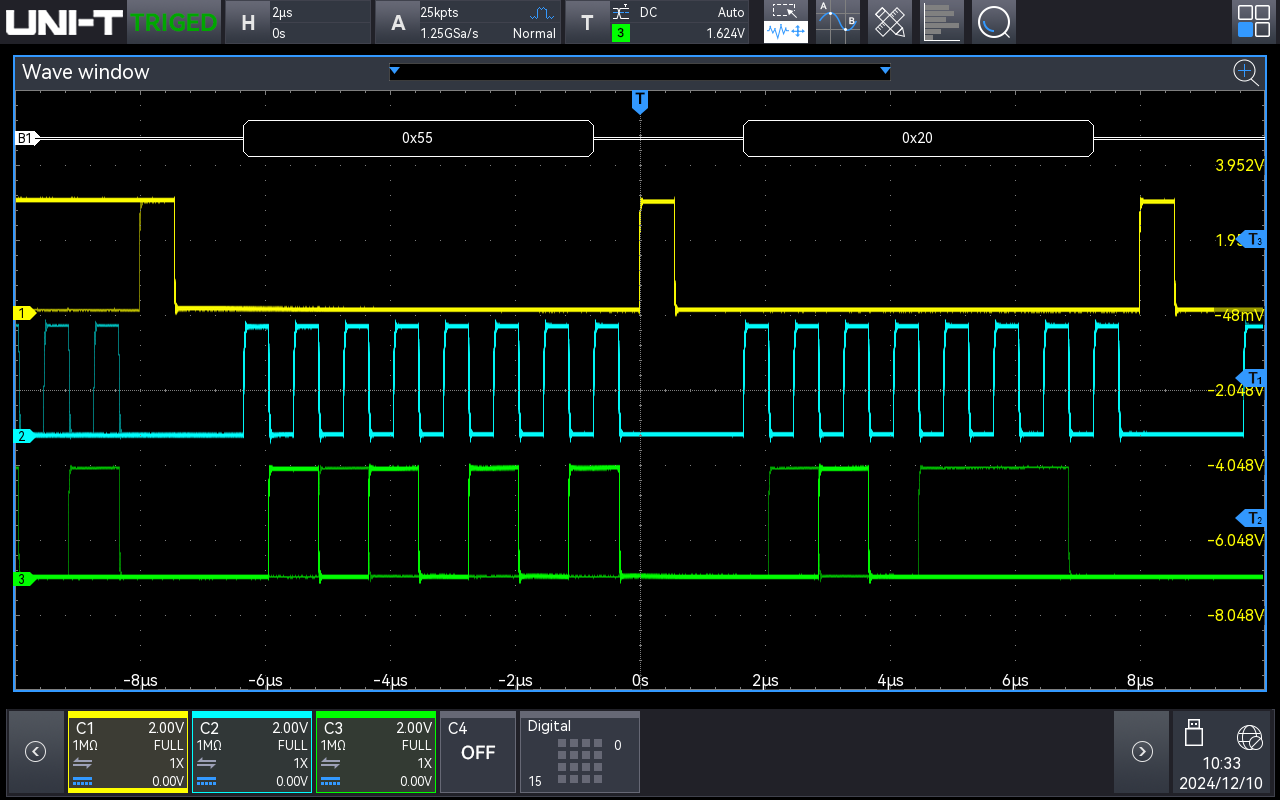Click the pencil-ruler measure tool icon

[x=890, y=22]
